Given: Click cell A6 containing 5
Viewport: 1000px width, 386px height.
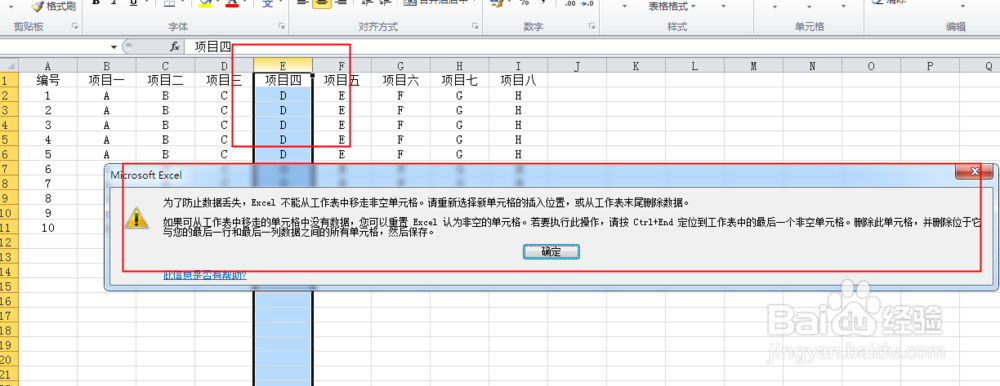Looking at the screenshot, I should (x=48, y=154).
